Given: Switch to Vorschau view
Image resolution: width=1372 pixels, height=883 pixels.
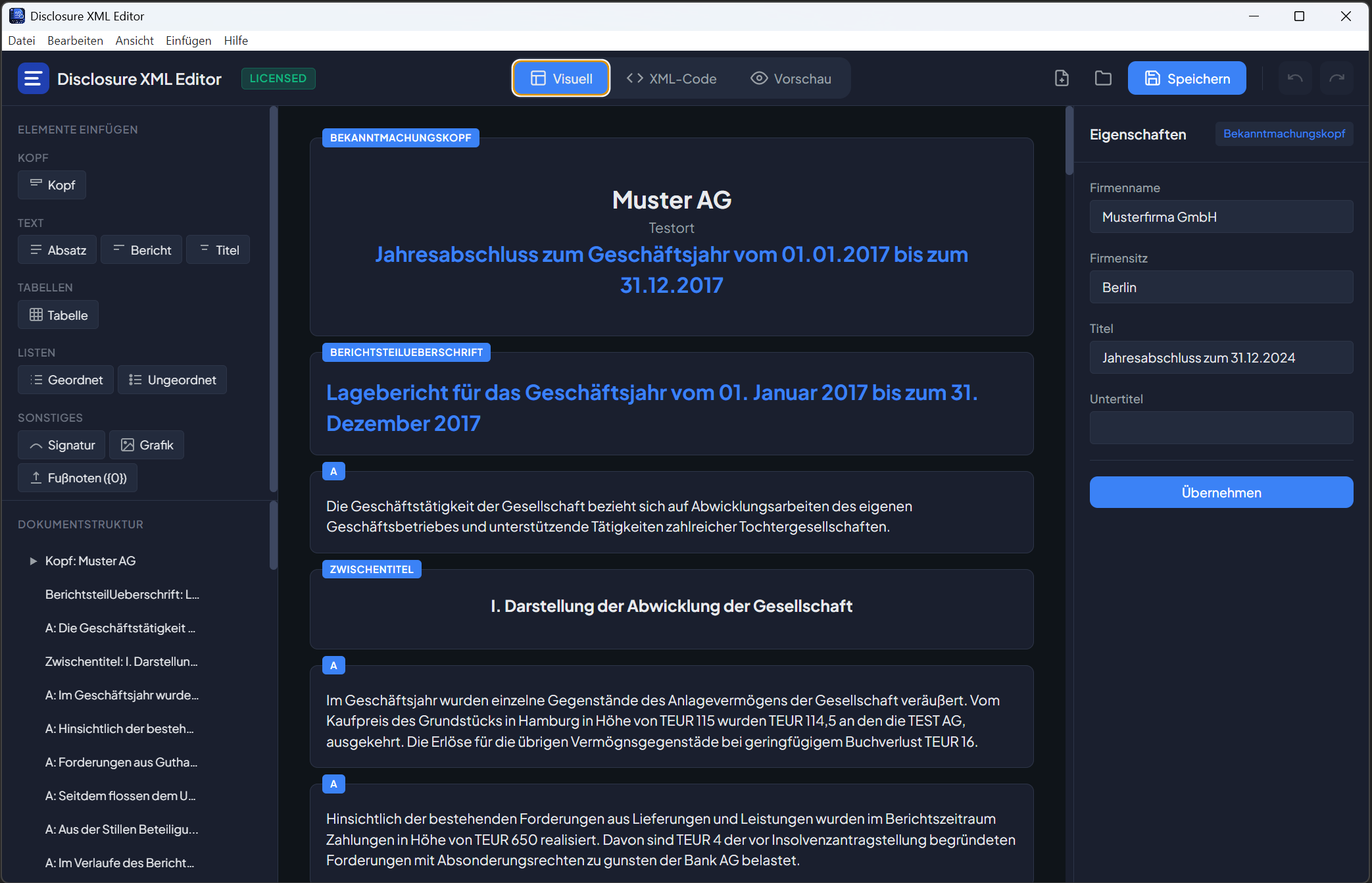Looking at the screenshot, I should pyautogui.click(x=791, y=78).
